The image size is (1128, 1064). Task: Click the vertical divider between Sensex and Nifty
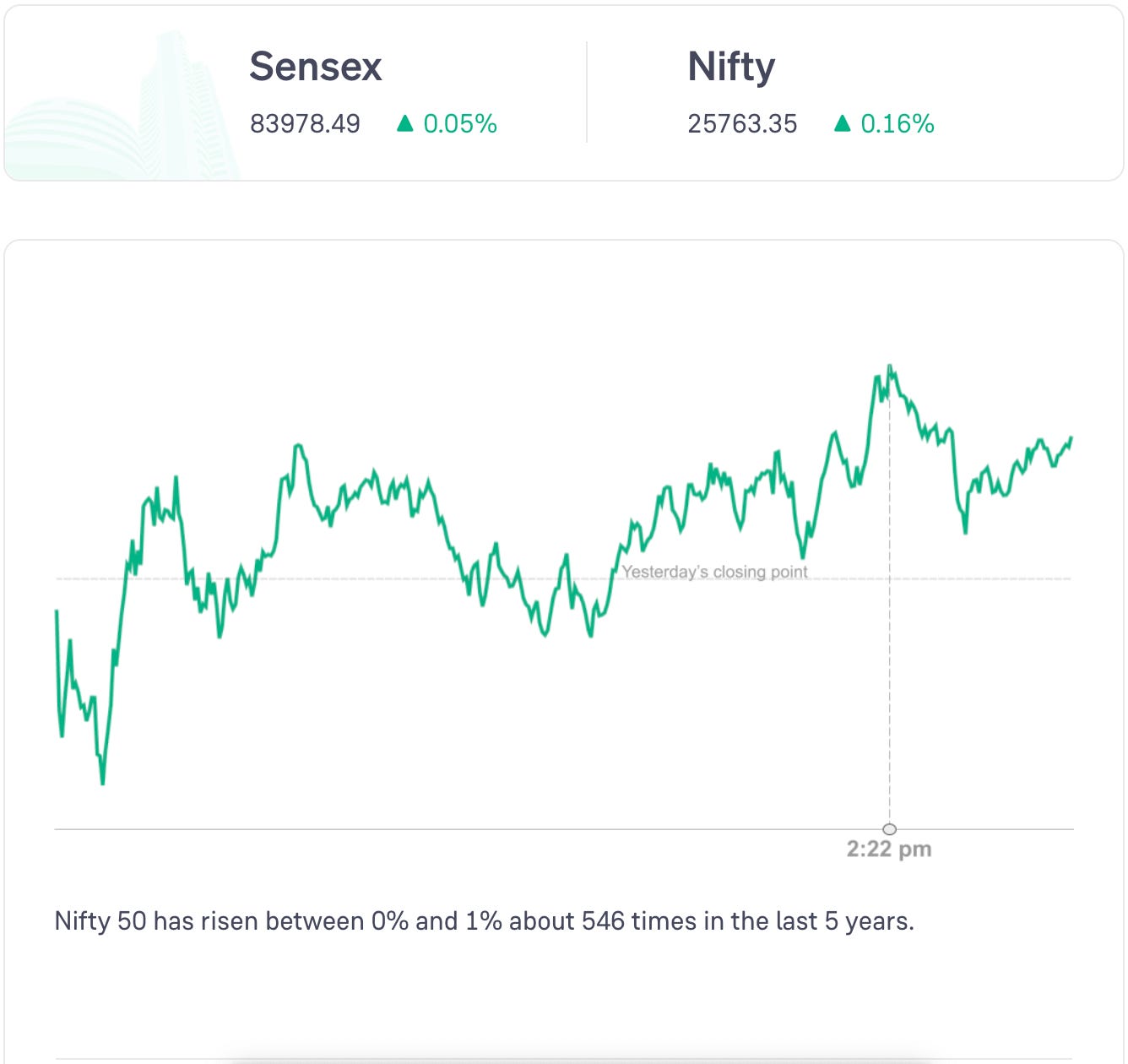click(587, 92)
